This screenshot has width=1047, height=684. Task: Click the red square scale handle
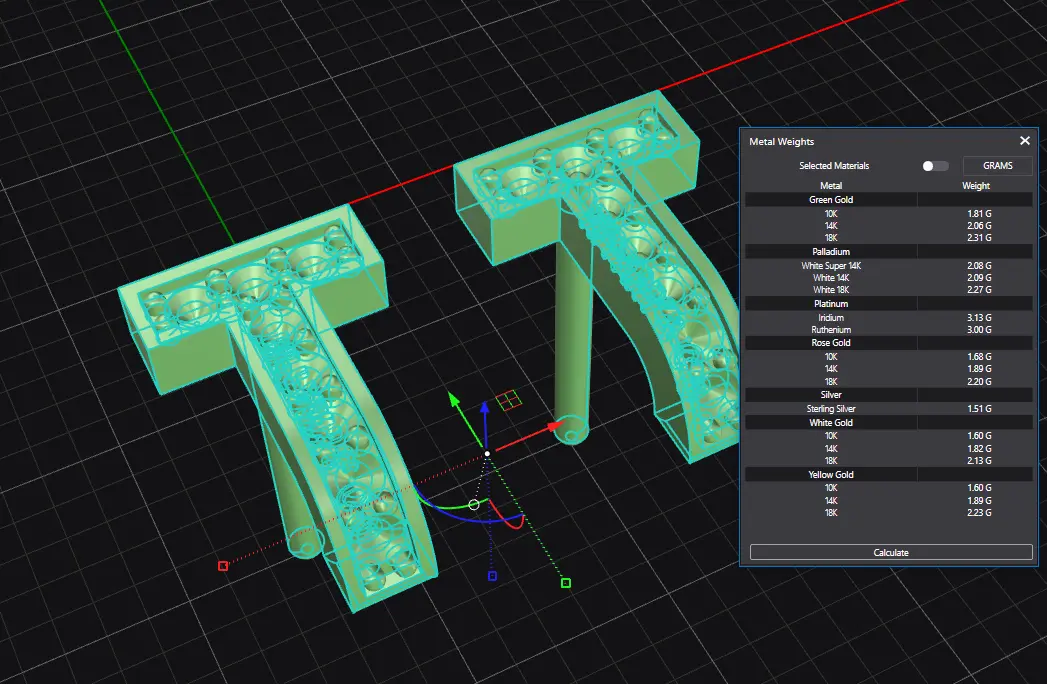[223, 566]
